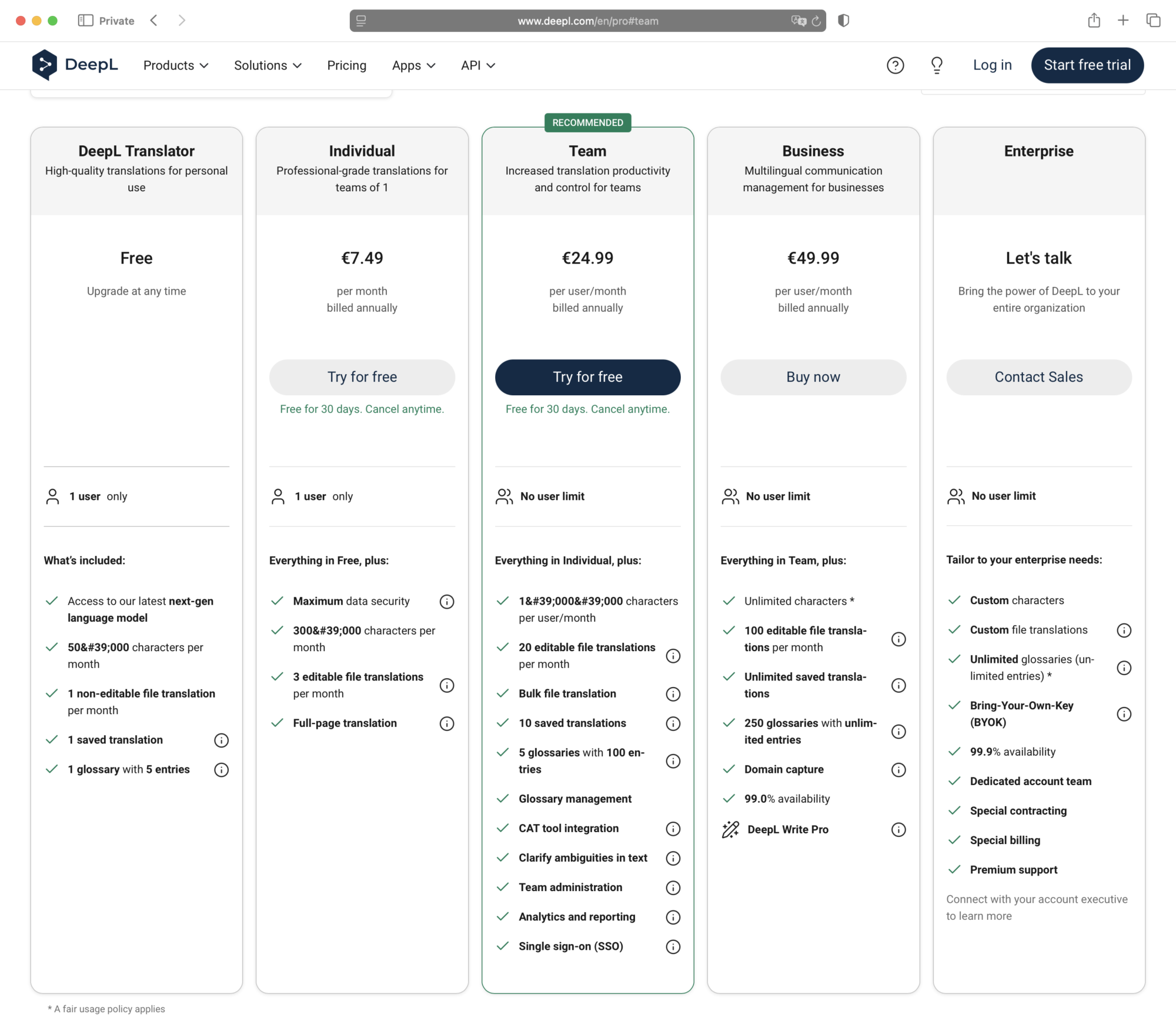Image resolution: width=1176 pixels, height=1021 pixels.
Task: Click the share icon in the browser toolbar
Action: (1095, 20)
